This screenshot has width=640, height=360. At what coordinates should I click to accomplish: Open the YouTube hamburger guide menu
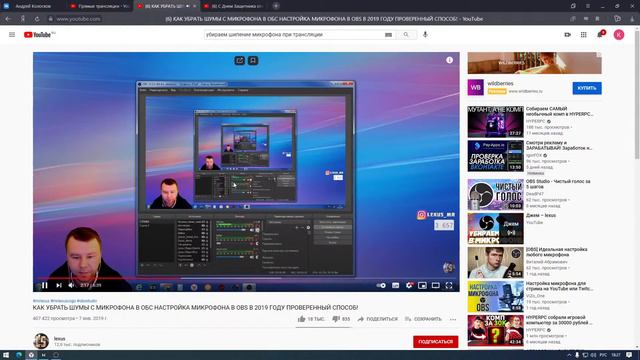click(12, 35)
